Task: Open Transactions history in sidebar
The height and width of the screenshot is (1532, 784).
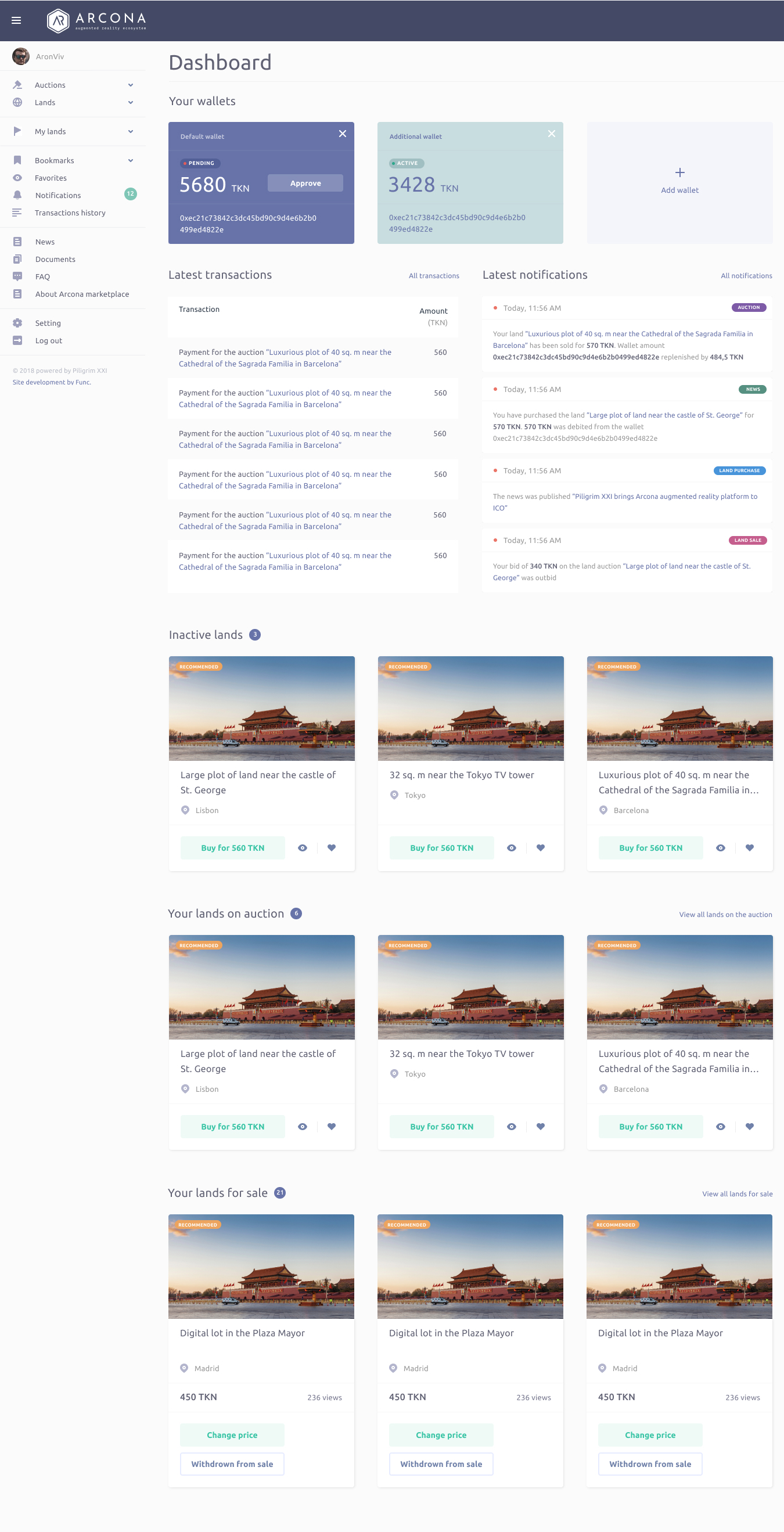Action: click(x=70, y=213)
